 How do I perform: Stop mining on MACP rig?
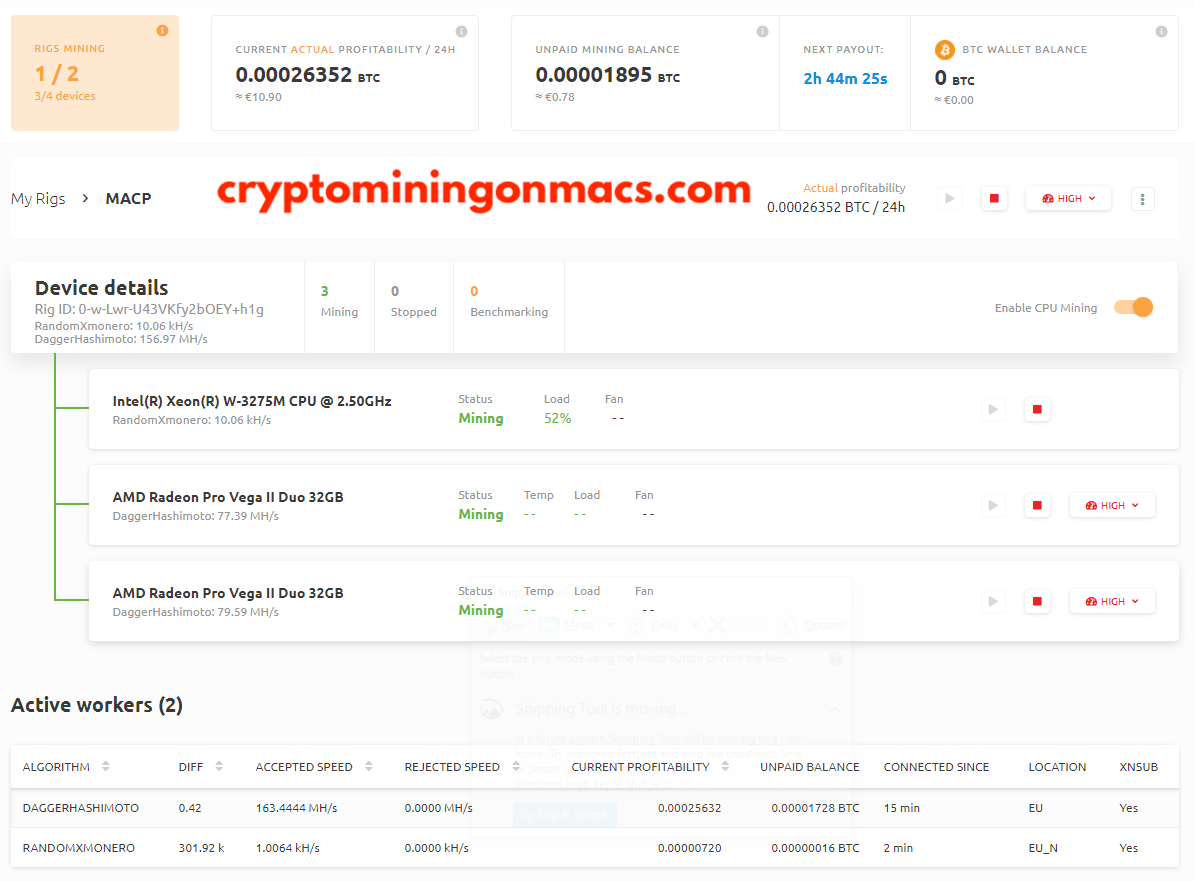pyautogui.click(x=994, y=199)
